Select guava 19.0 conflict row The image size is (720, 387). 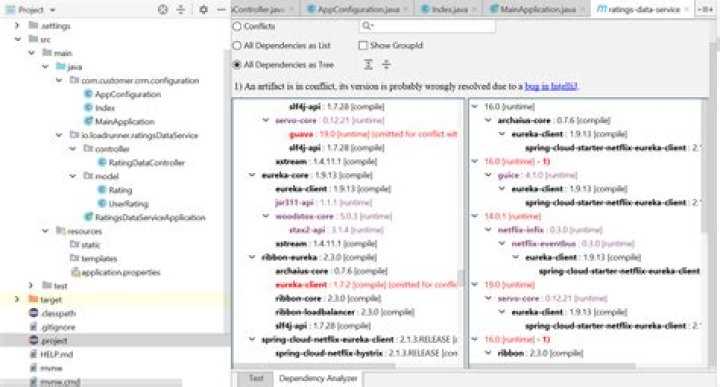[373, 134]
